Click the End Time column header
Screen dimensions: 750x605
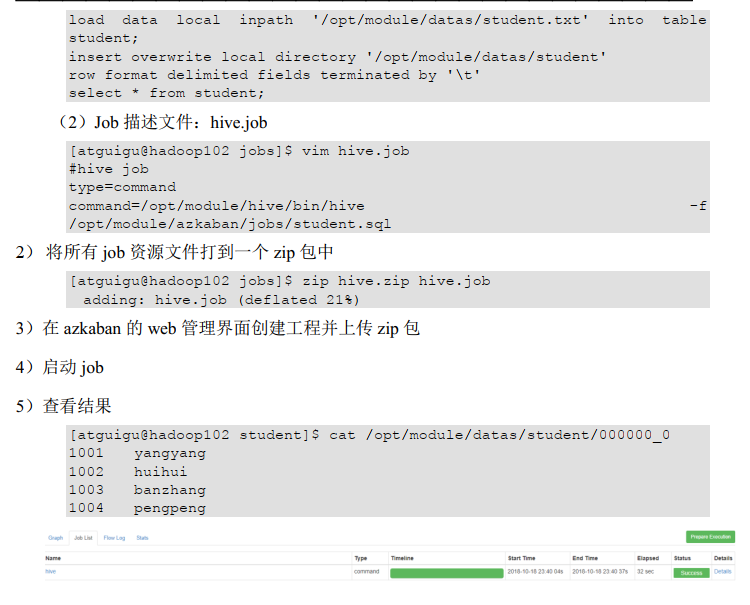[x=585, y=558]
